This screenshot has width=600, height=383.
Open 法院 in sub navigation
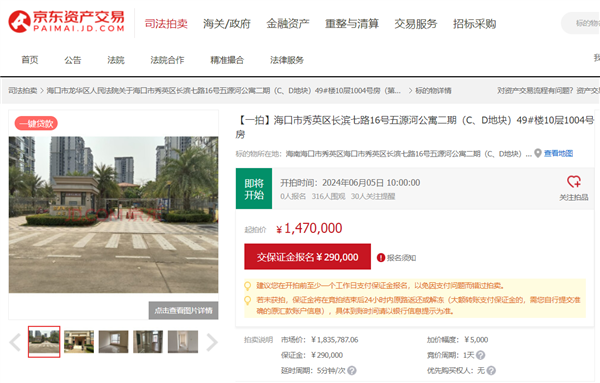[x=116, y=60]
